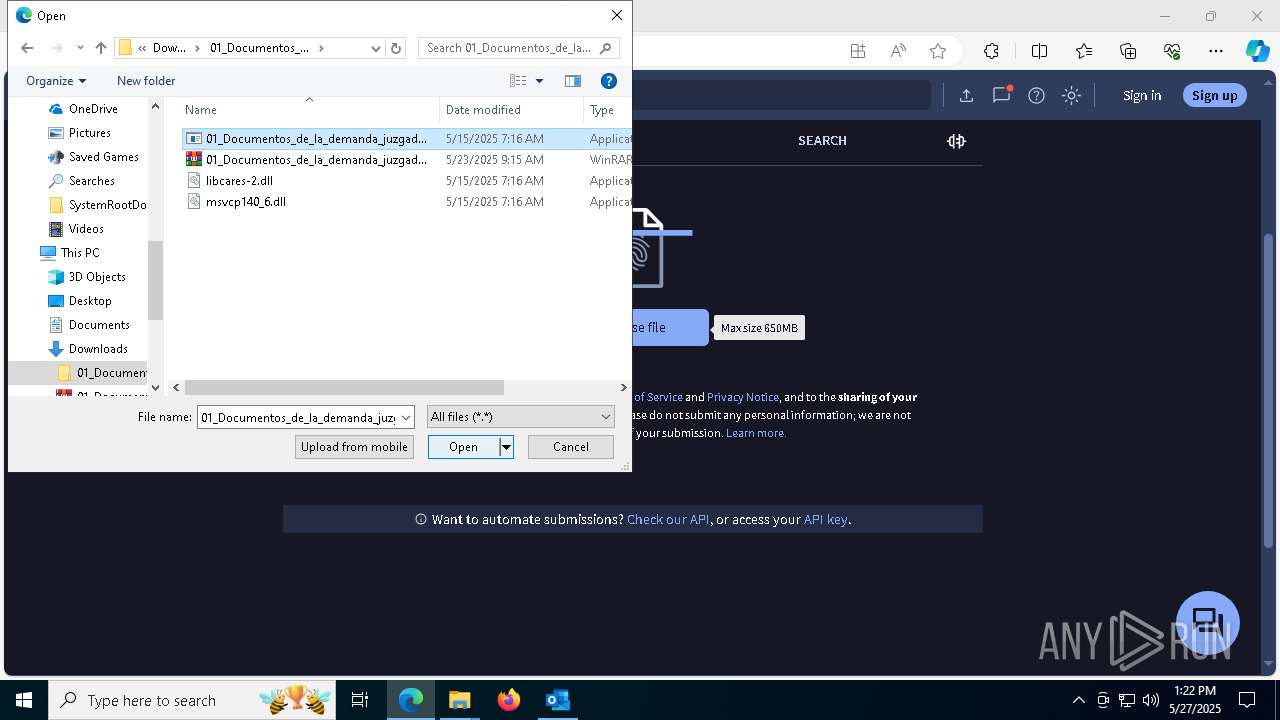
Task: Open the floating chat widget button
Action: click(x=1208, y=623)
